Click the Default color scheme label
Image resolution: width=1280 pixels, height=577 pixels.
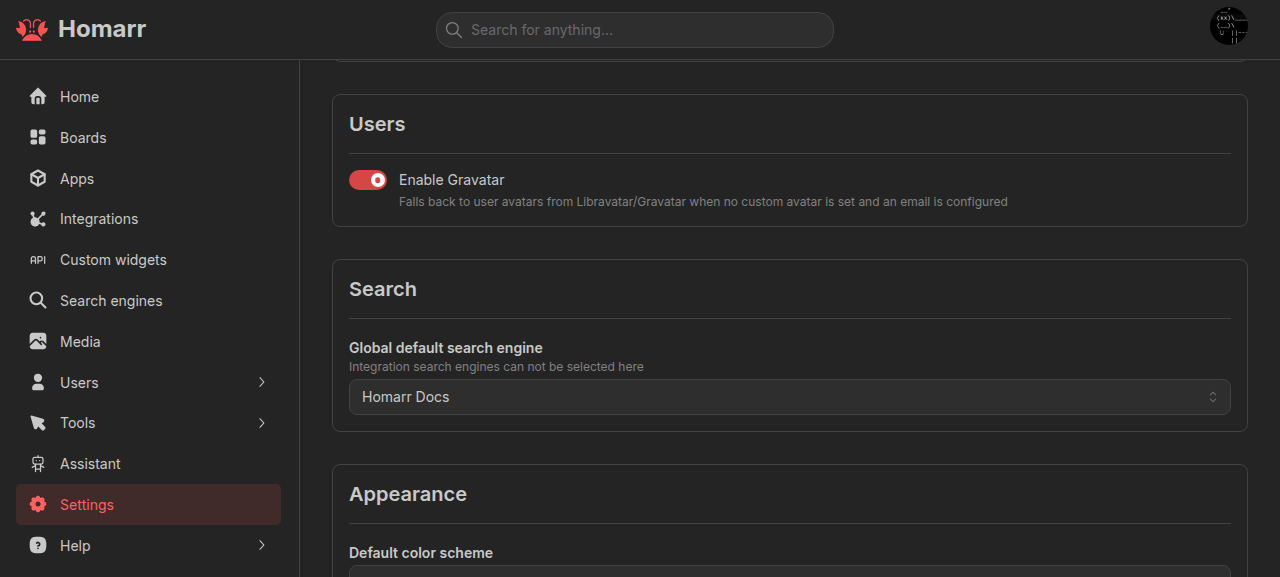click(421, 553)
